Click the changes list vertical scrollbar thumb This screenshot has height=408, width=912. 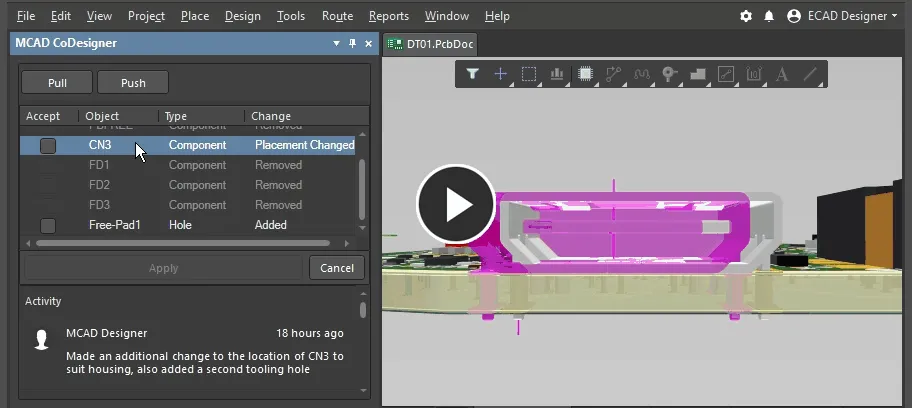click(x=362, y=190)
